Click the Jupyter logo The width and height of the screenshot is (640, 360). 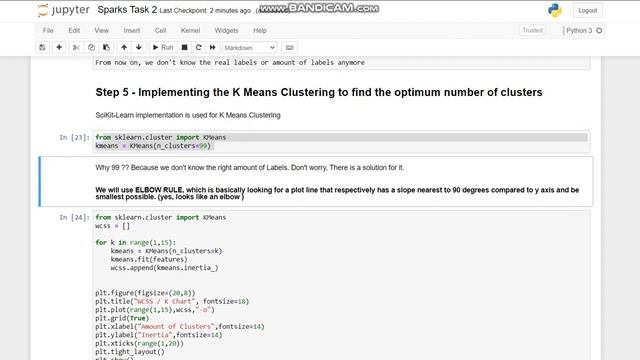[x=63, y=10]
